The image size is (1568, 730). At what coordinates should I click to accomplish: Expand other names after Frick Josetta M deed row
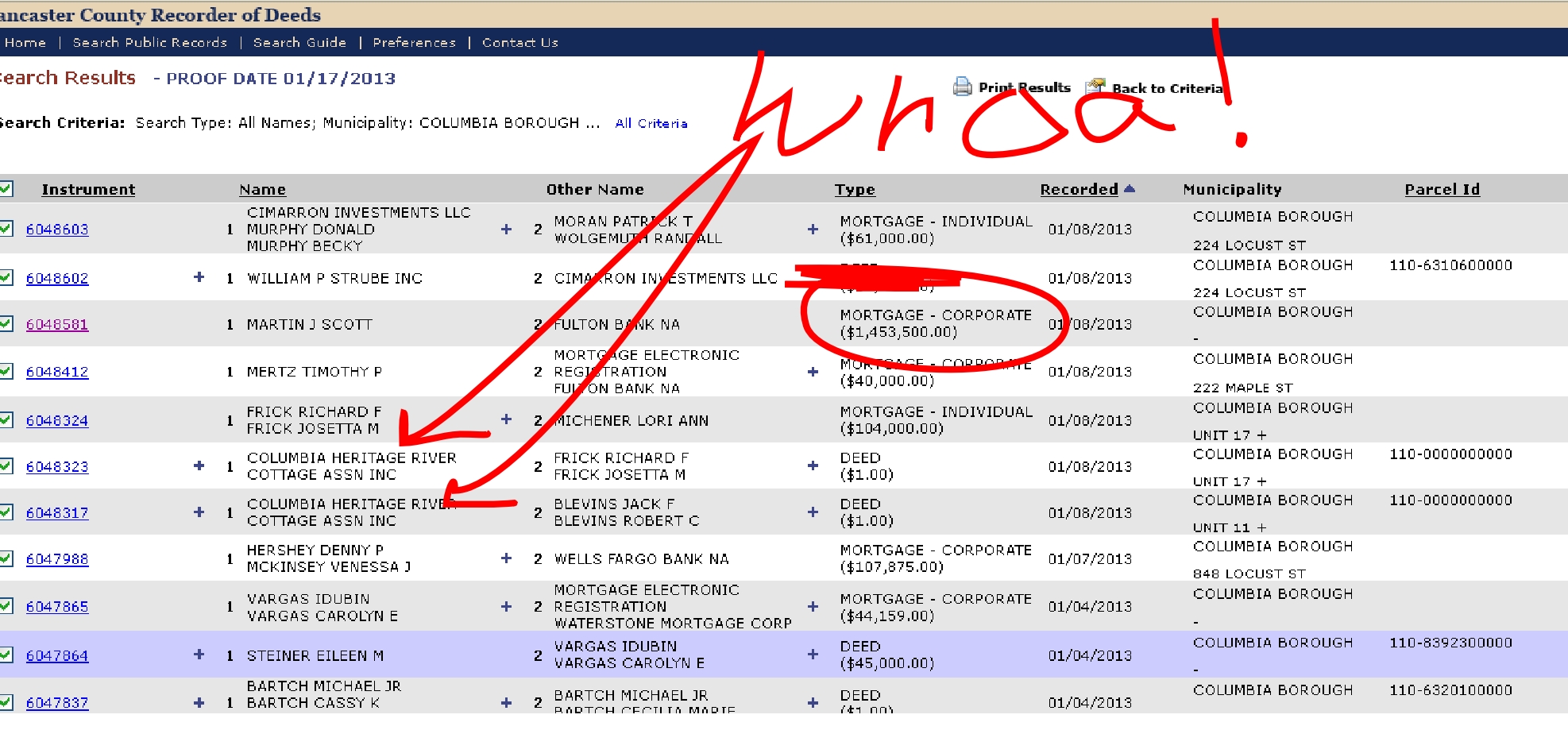click(x=813, y=466)
